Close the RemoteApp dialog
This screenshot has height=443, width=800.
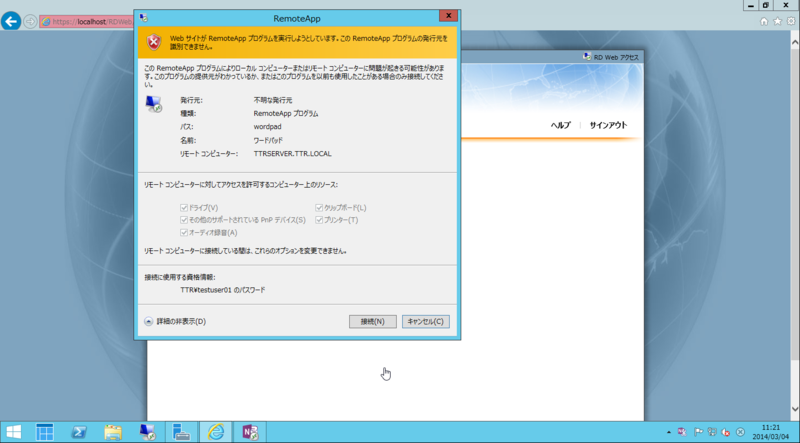pos(448,16)
